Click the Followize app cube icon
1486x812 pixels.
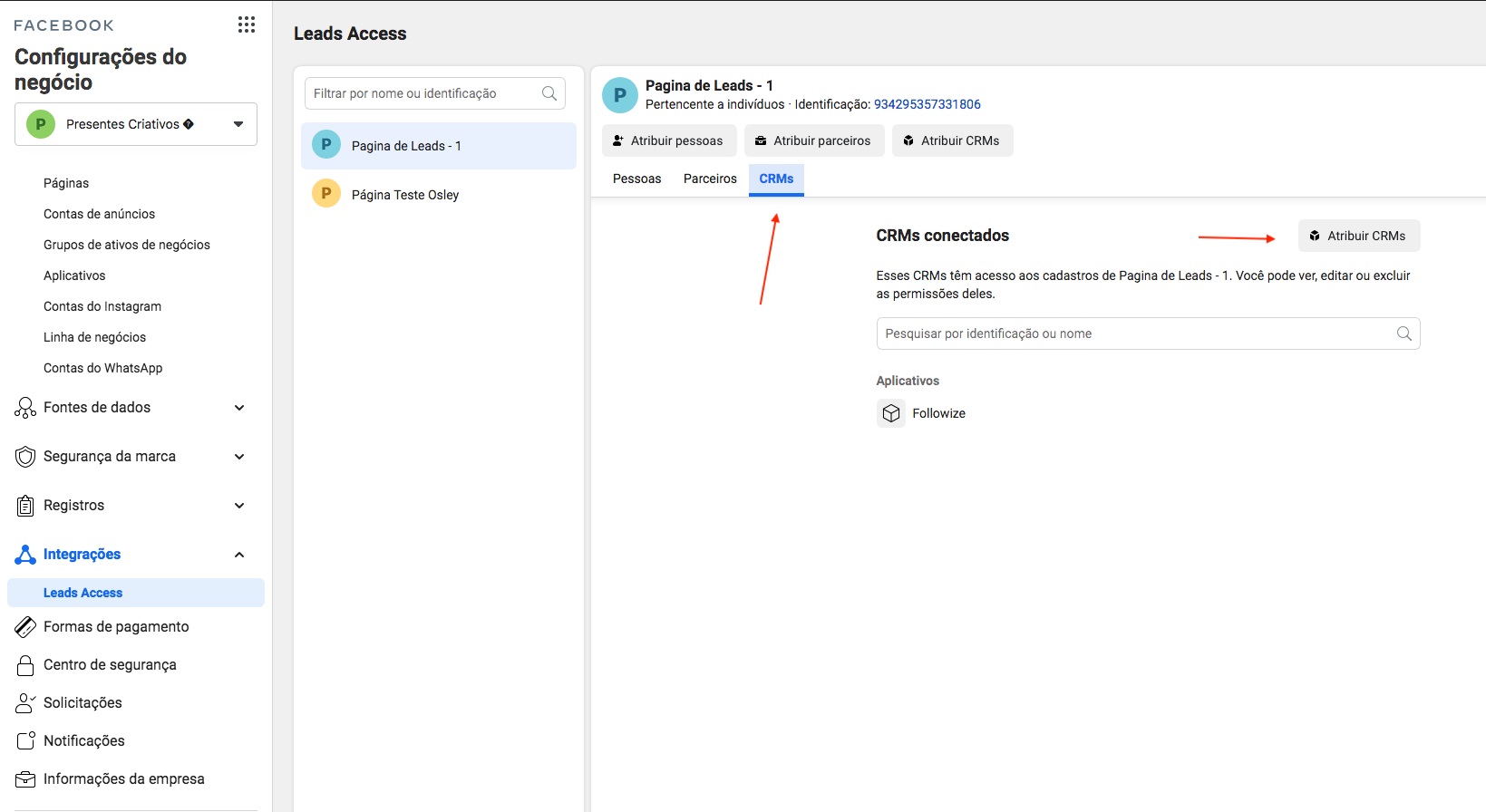point(891,413)
